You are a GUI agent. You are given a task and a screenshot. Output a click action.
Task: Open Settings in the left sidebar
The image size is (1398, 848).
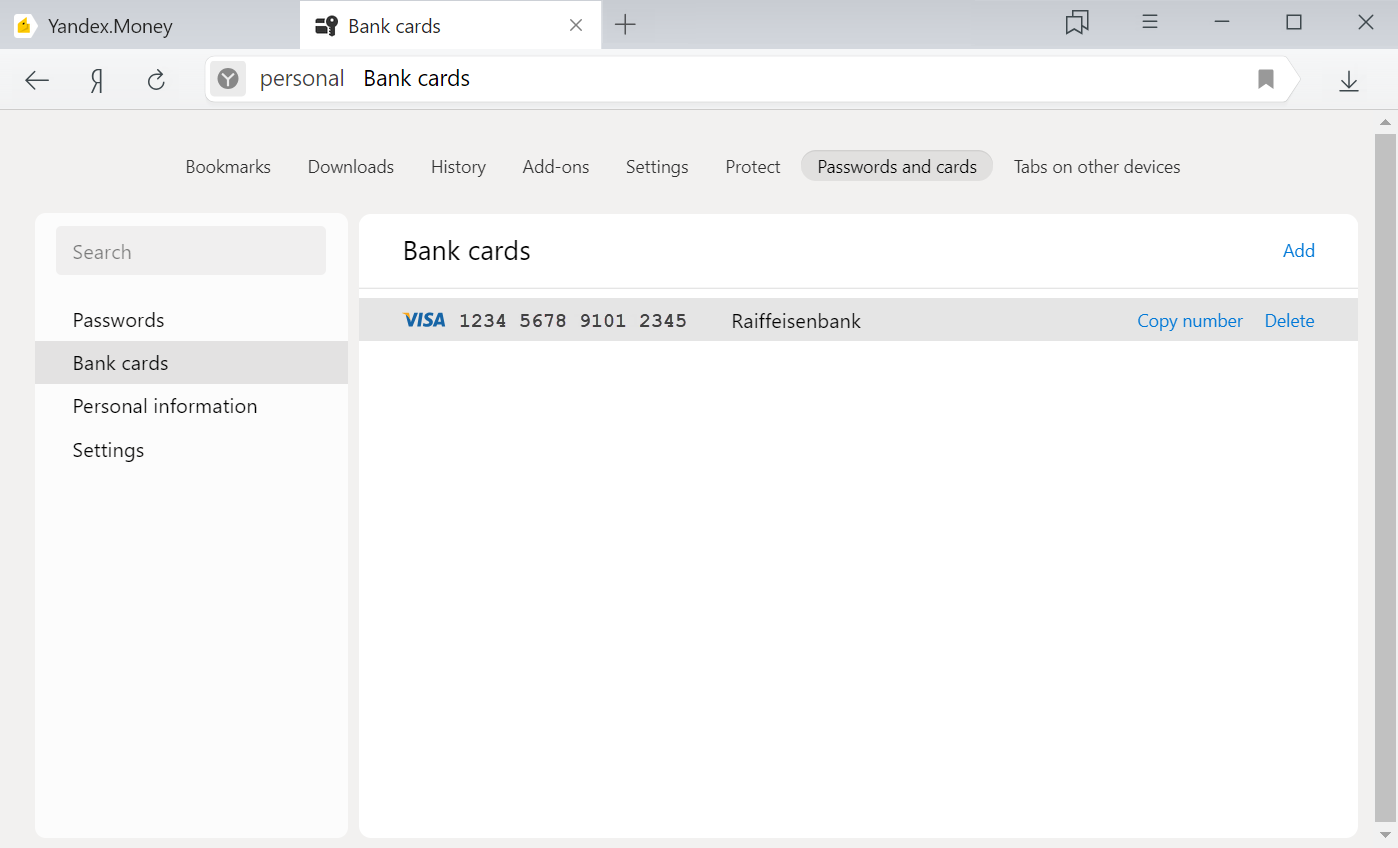point(191,450)
